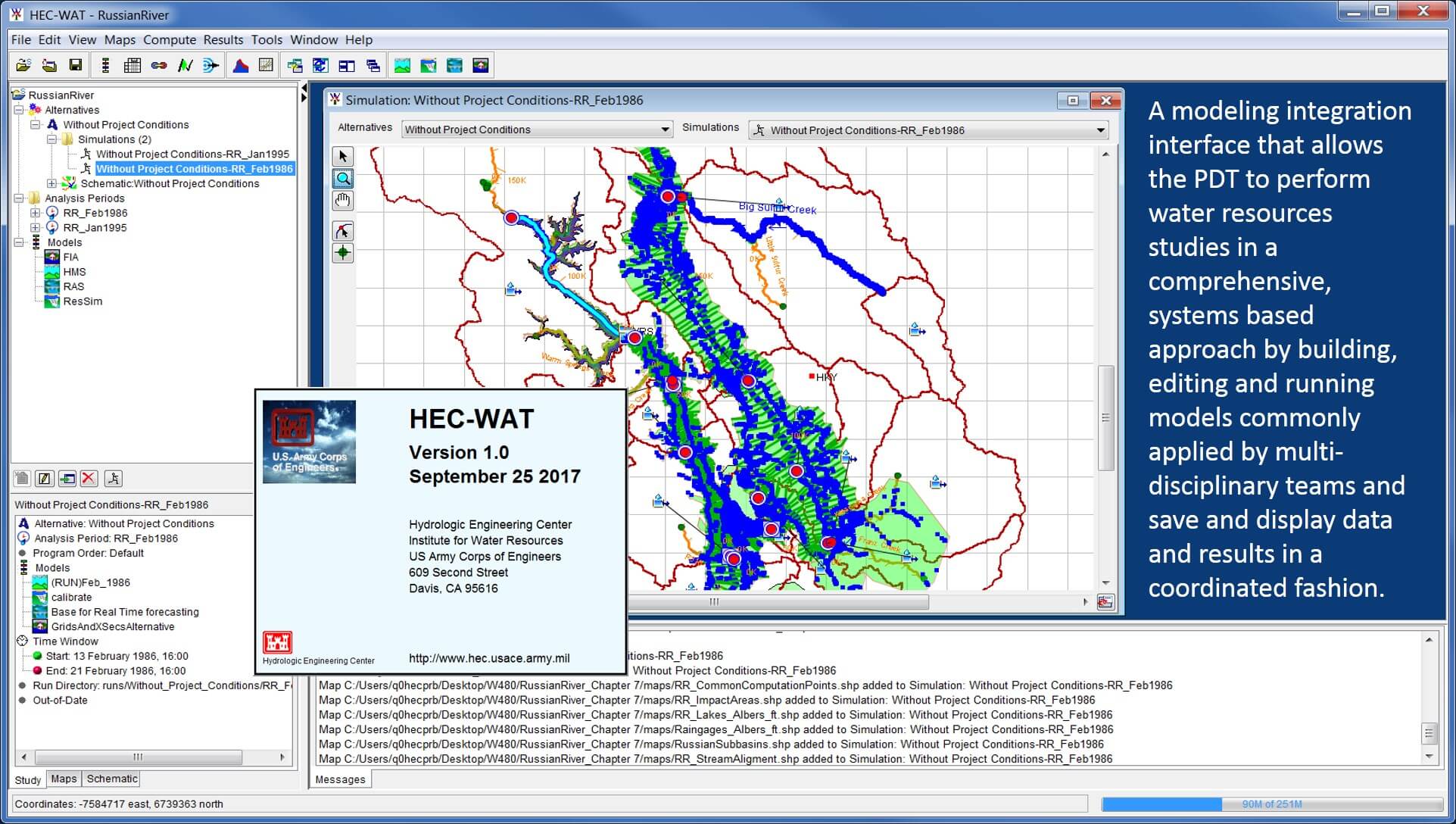Click the plot chart toolbar icon
This screenshot has height=824, width=1456.
tap(266, 66)
